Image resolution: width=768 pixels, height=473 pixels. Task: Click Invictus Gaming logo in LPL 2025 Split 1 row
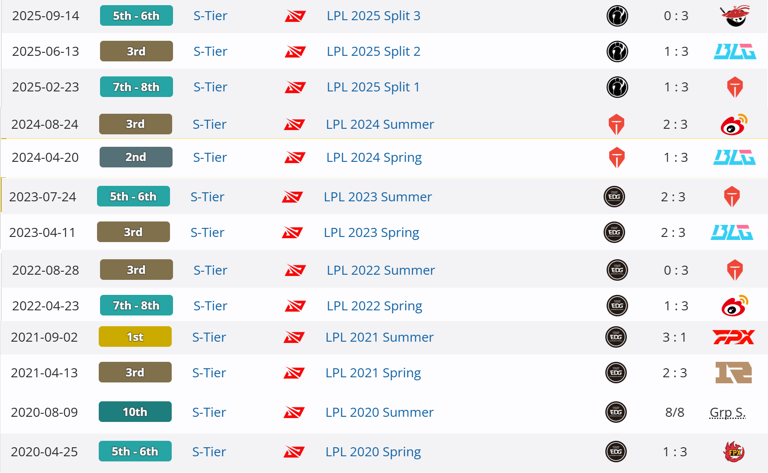617,87
